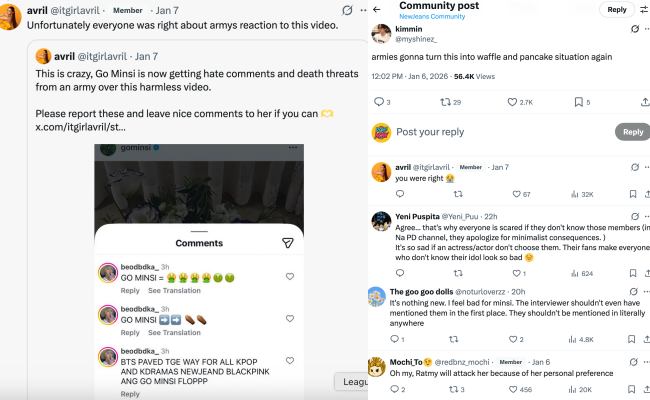Click the Reply button in the header
The width and height of the screenshot is (650, 400).
point(617,9)
